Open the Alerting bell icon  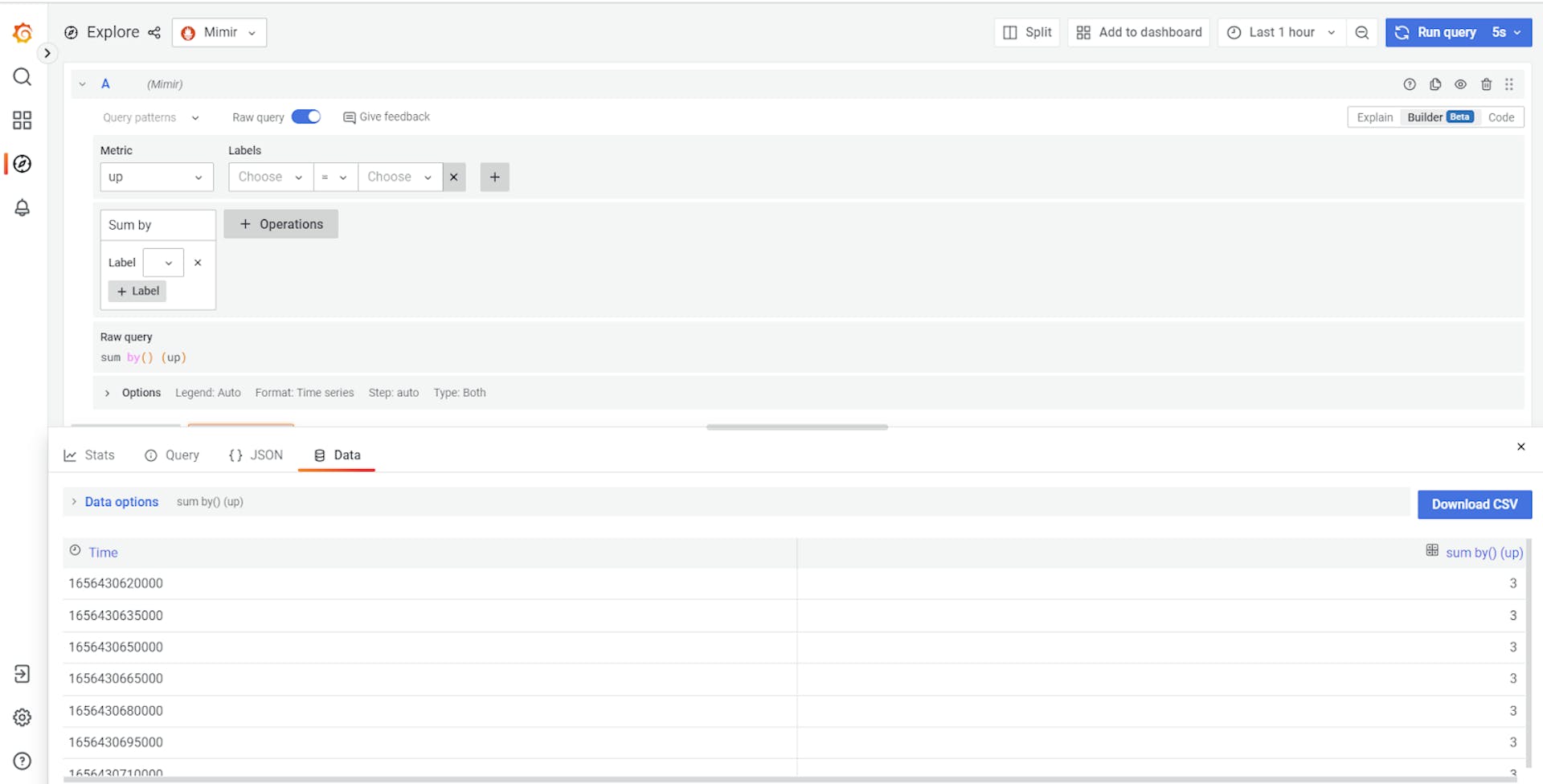(22, 207)
